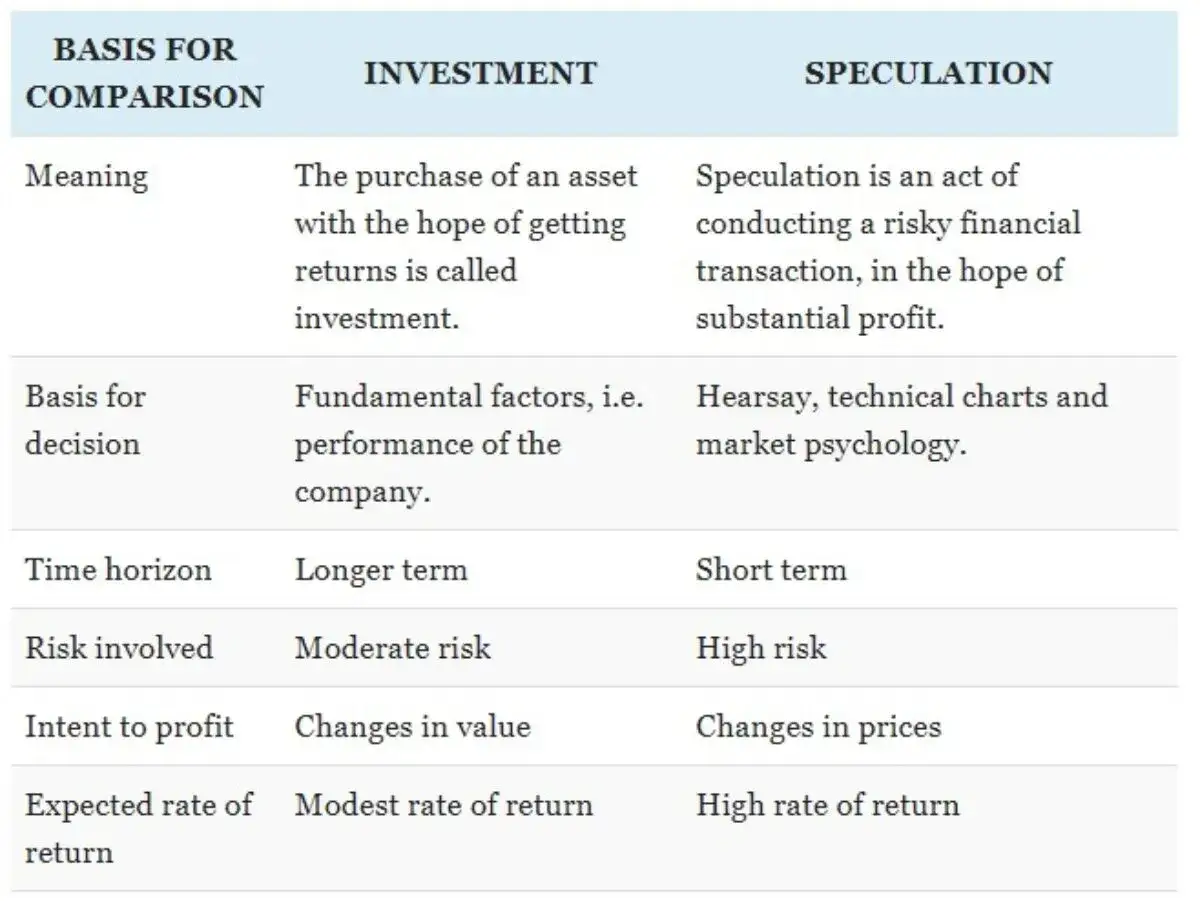Click the Modest rate of return cell
Viewport: 1200px width, 901px height.
pos(443,805)
